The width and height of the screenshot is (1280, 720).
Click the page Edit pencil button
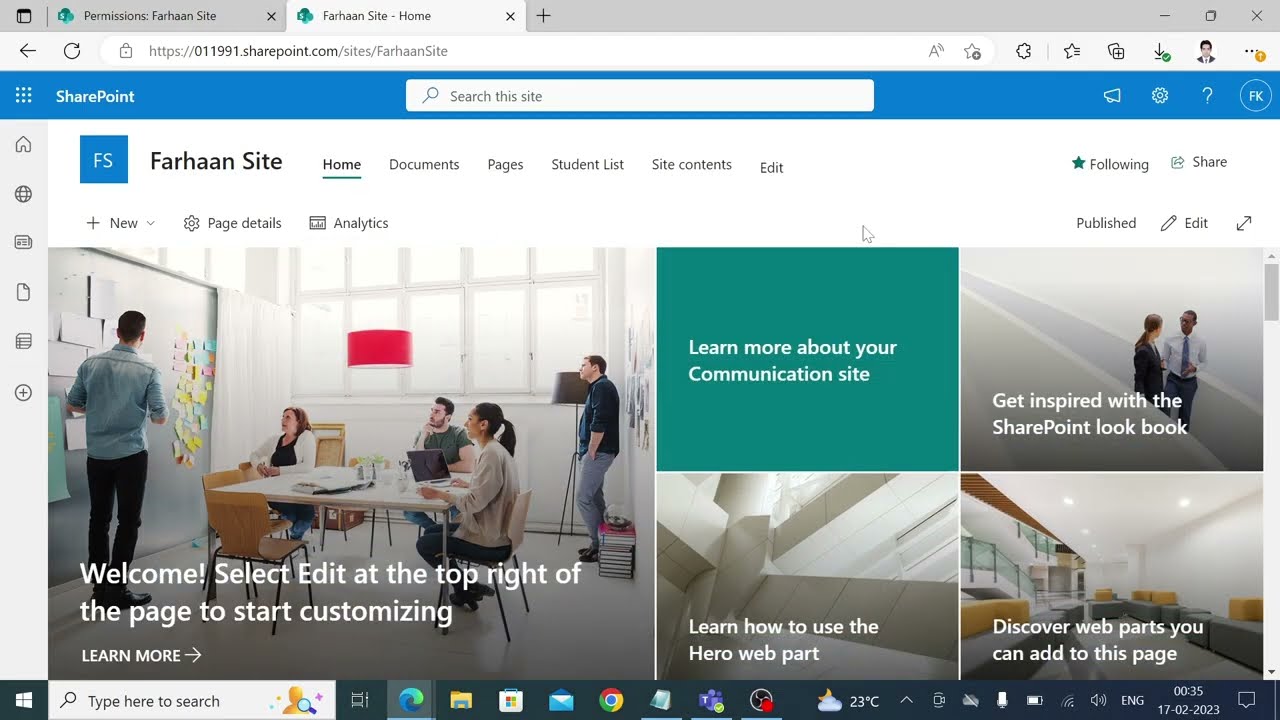[1185, 223]
